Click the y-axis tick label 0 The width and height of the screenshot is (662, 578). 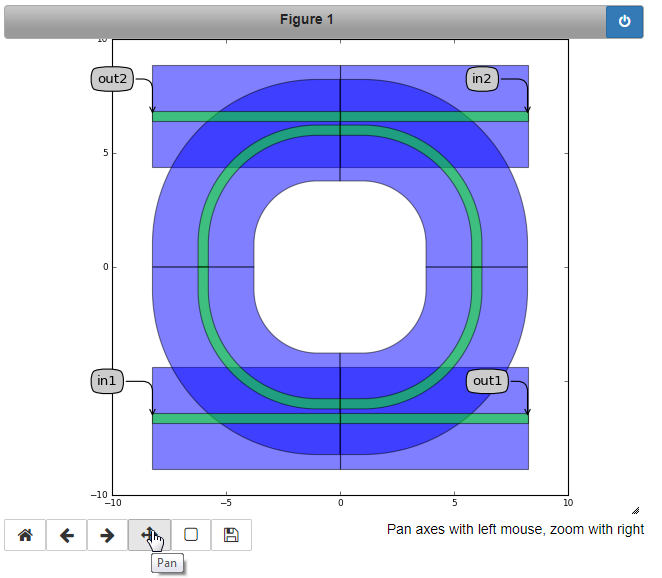pos(103,267)
